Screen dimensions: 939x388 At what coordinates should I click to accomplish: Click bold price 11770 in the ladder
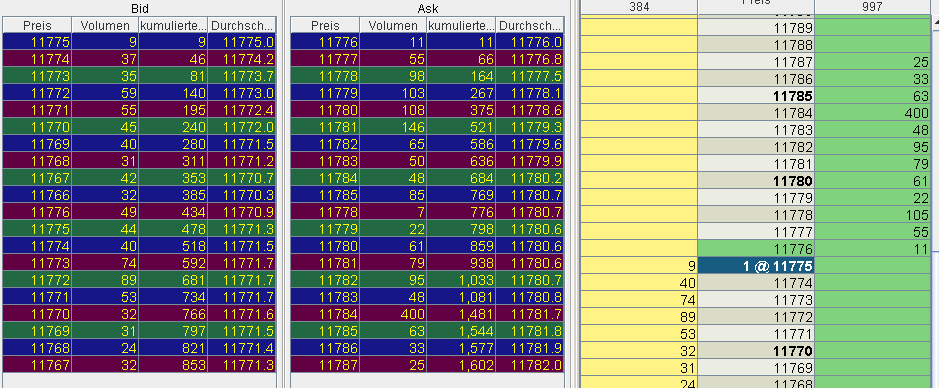tap(756, 351)
